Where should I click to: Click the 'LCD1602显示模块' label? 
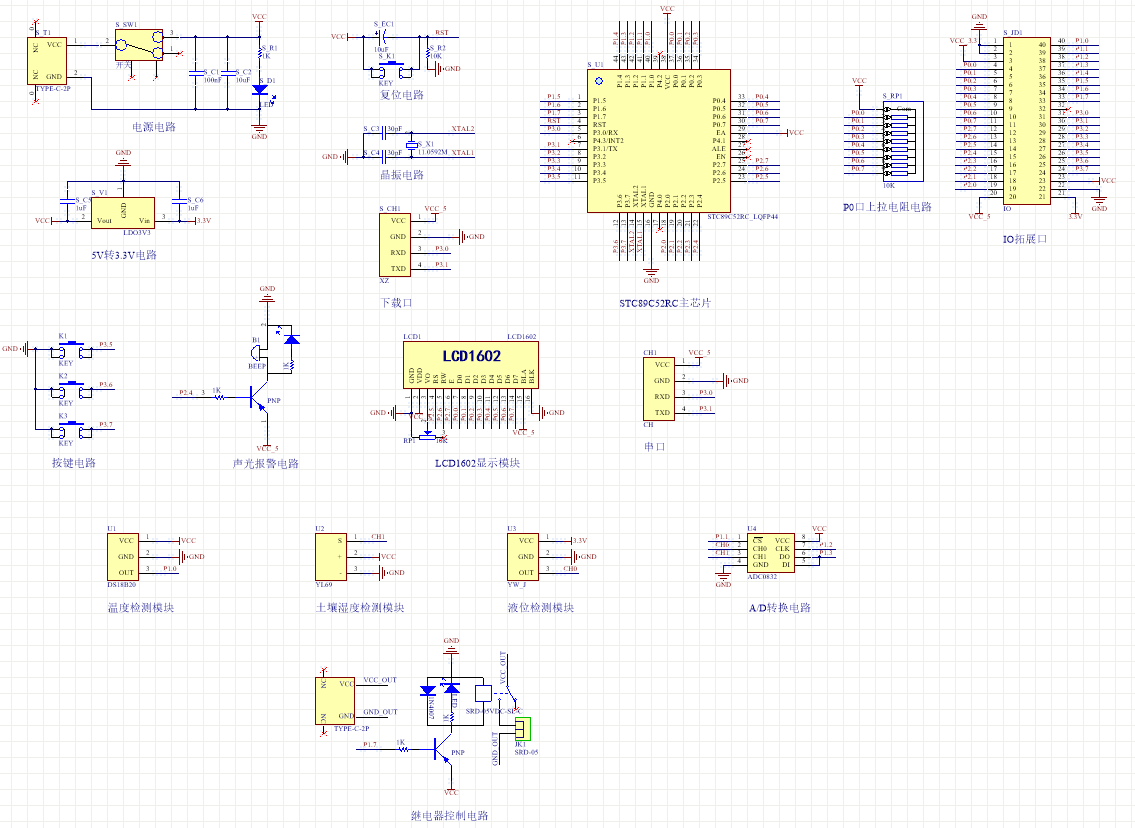tap(477, 462)
